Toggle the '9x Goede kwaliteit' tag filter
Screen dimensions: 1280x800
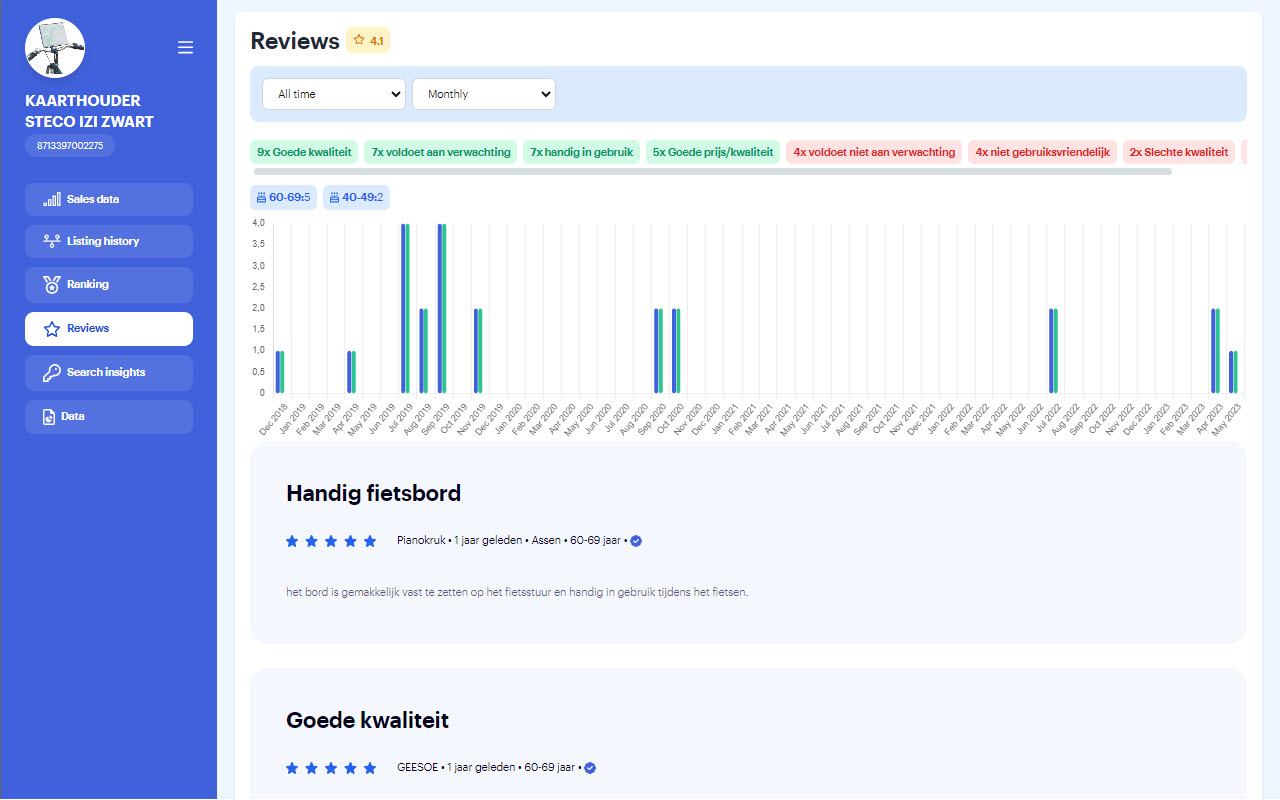[304, 152]
